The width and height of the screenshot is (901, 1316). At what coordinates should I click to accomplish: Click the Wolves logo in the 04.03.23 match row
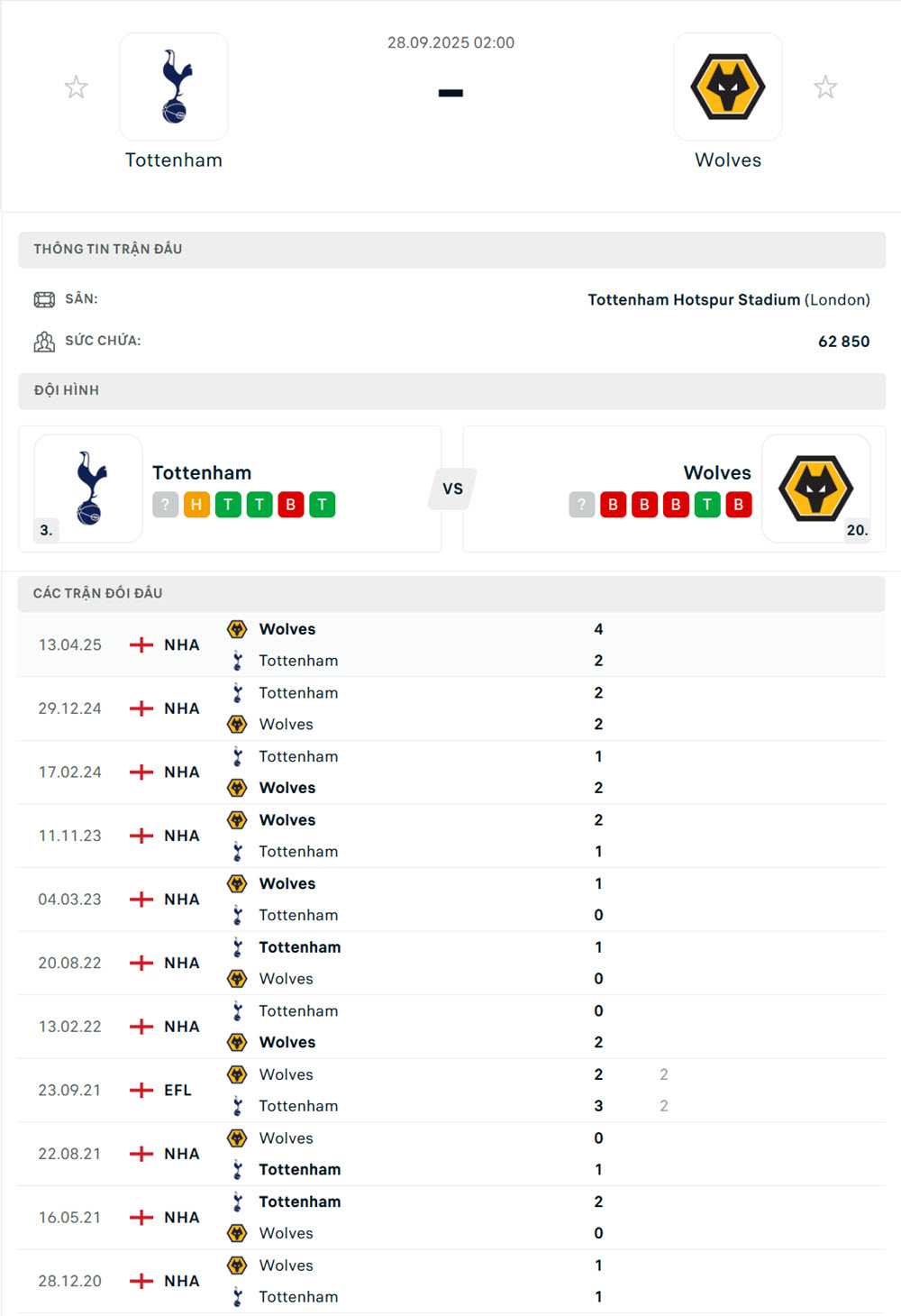[238, 884]
